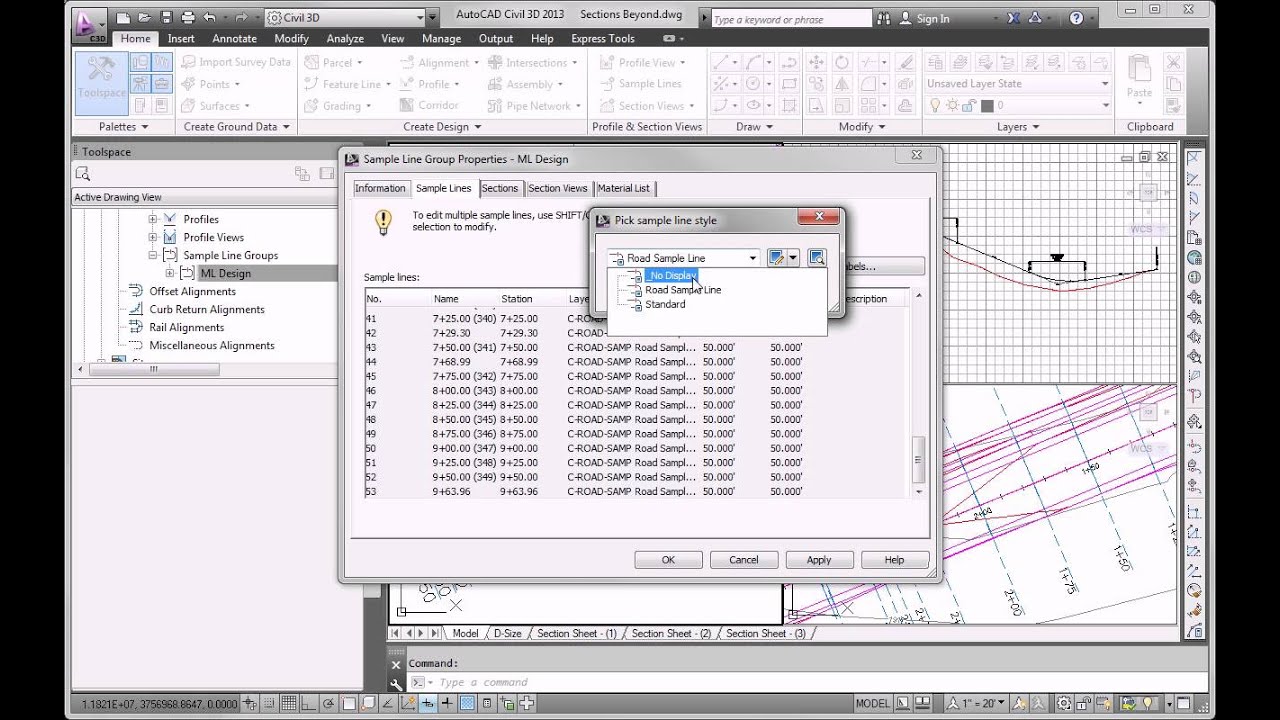Click the Move tool in Modify panel
The image size is (1280, 720).
(x=817, y=62)
